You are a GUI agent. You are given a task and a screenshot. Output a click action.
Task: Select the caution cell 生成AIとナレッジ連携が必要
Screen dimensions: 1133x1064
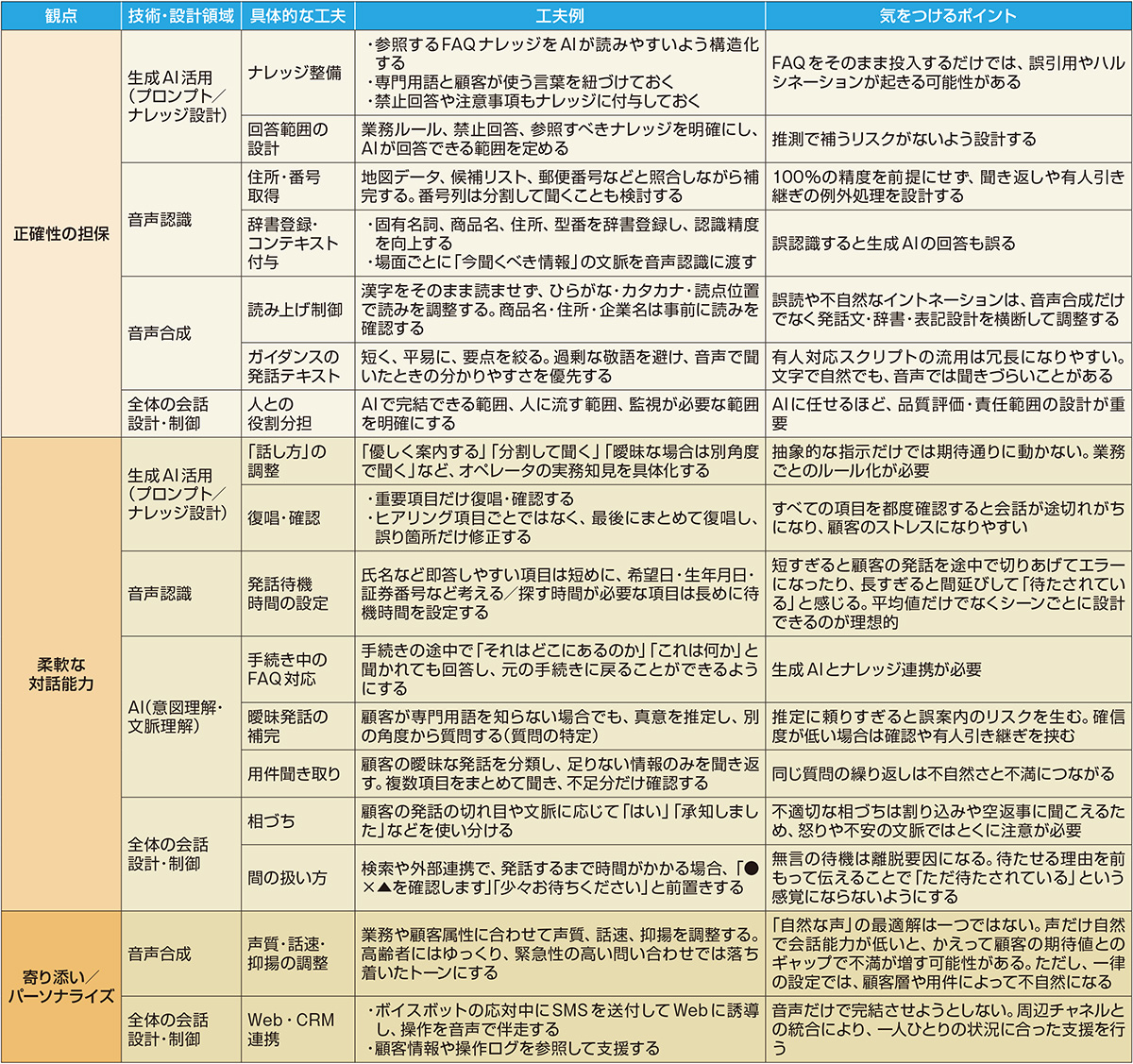pyautogui.click(x=948, y=669)
